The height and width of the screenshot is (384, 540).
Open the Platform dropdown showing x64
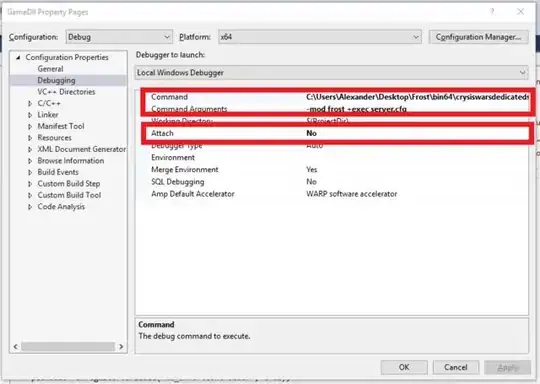tap(320, 37)
